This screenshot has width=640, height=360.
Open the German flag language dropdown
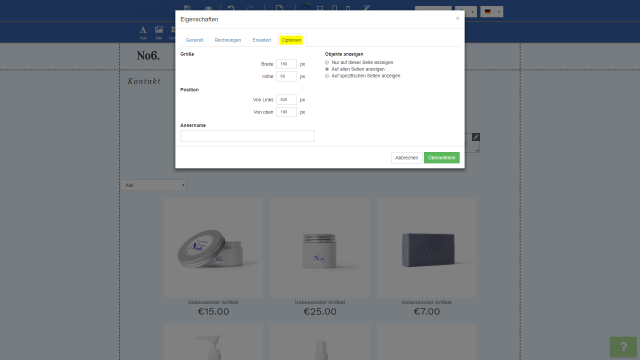(491, 11)
